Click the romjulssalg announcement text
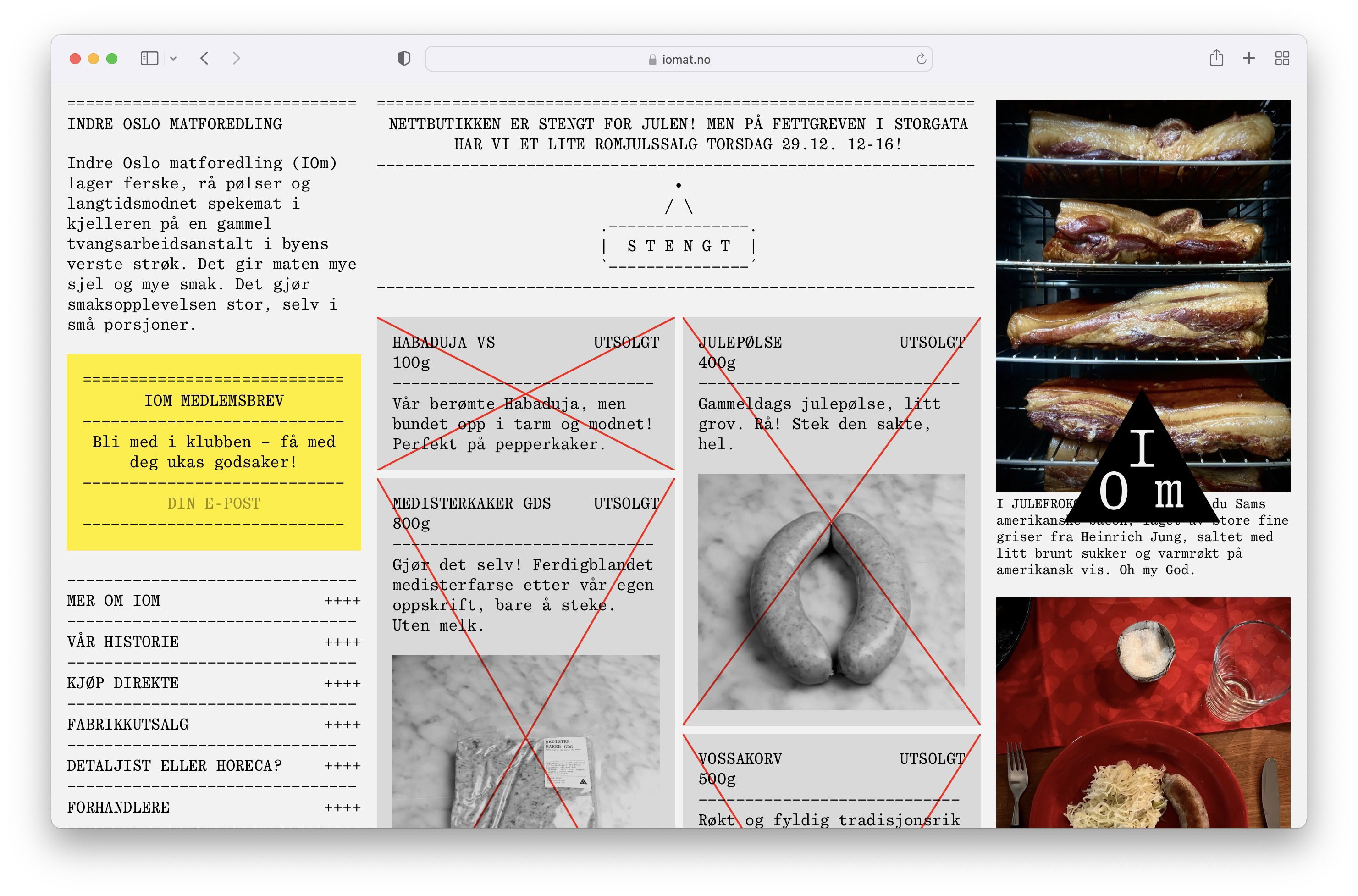Screen dimensions: 1358x896 tap(678, 134)
